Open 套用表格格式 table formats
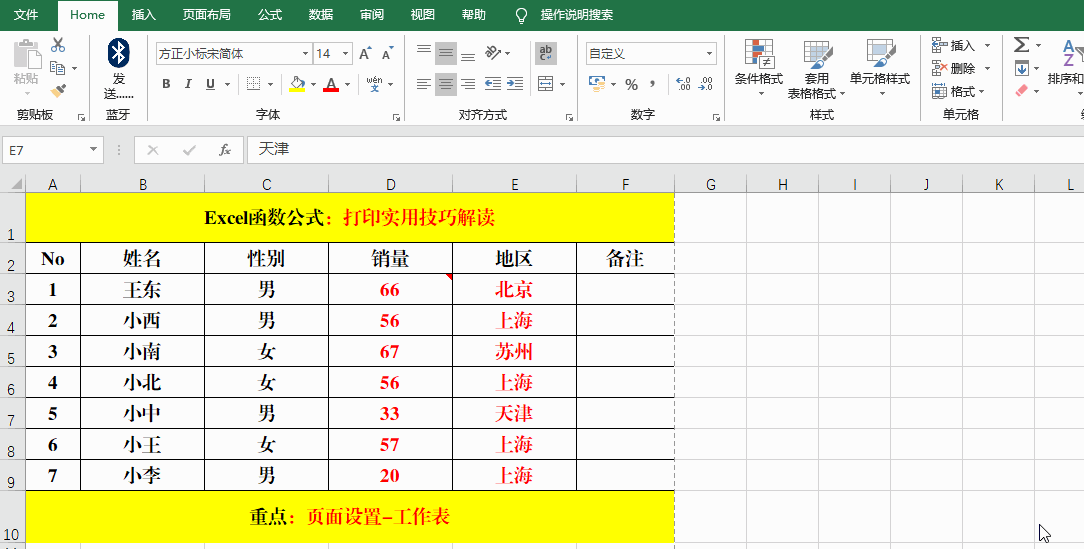The height and width of the screenshot is (549, 1084). (x=816, y=68)
